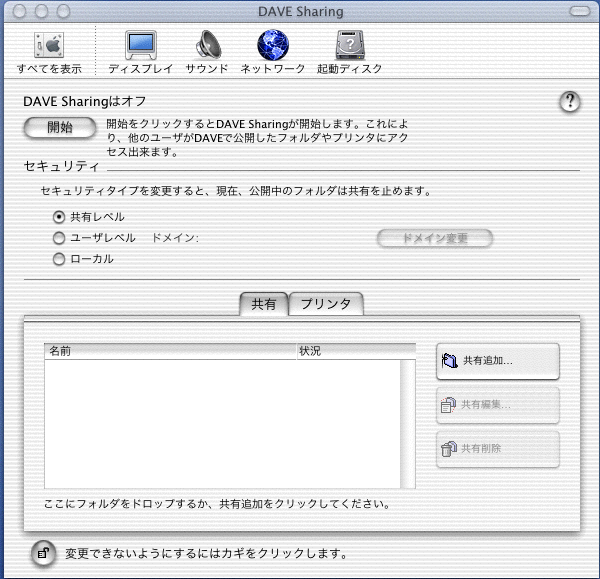Click the 開始 start button

coord(60,127)
